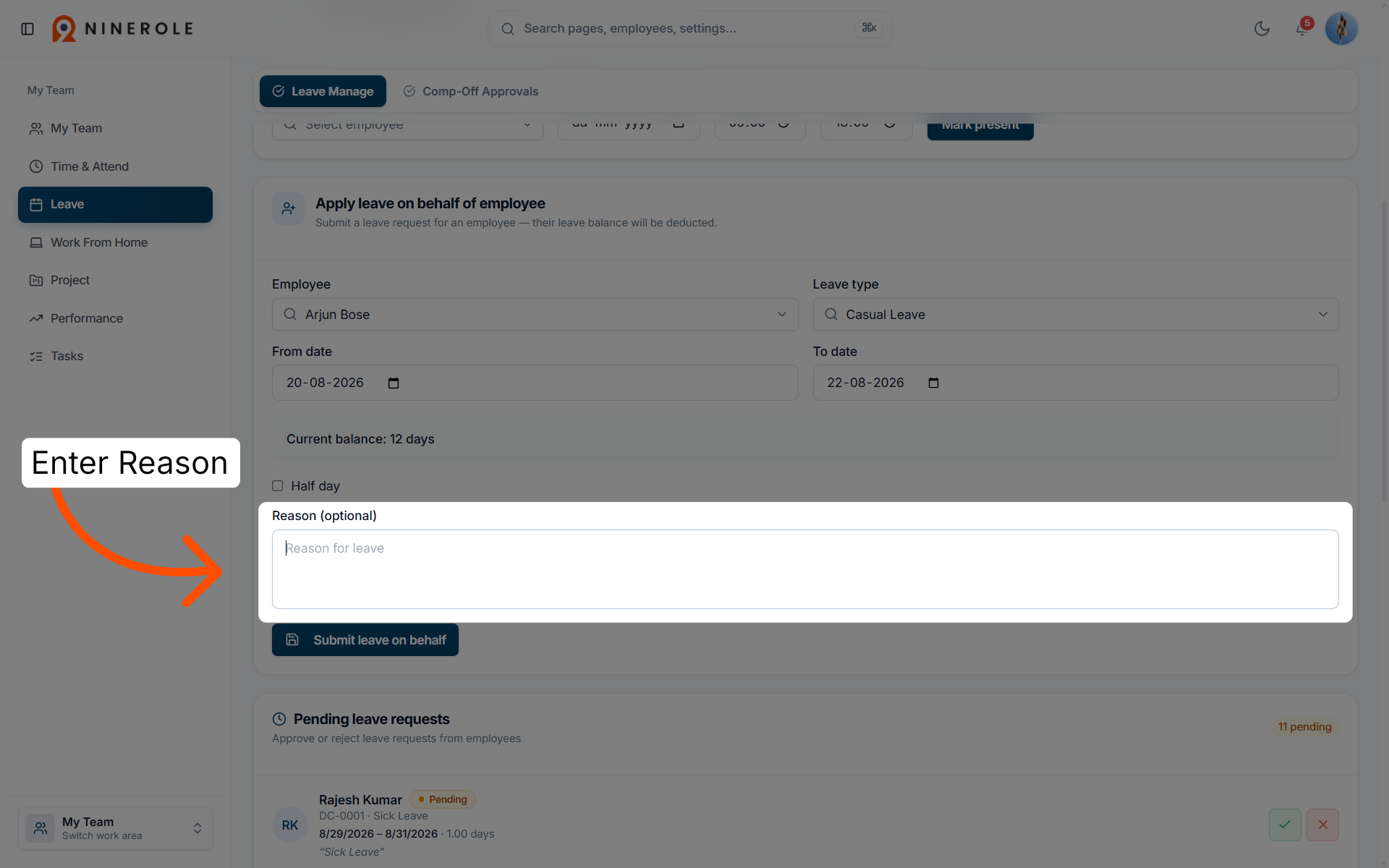Click the Pending leave requests heading
This screenshot has width=1389, height=868.
[x=372, y=719]
